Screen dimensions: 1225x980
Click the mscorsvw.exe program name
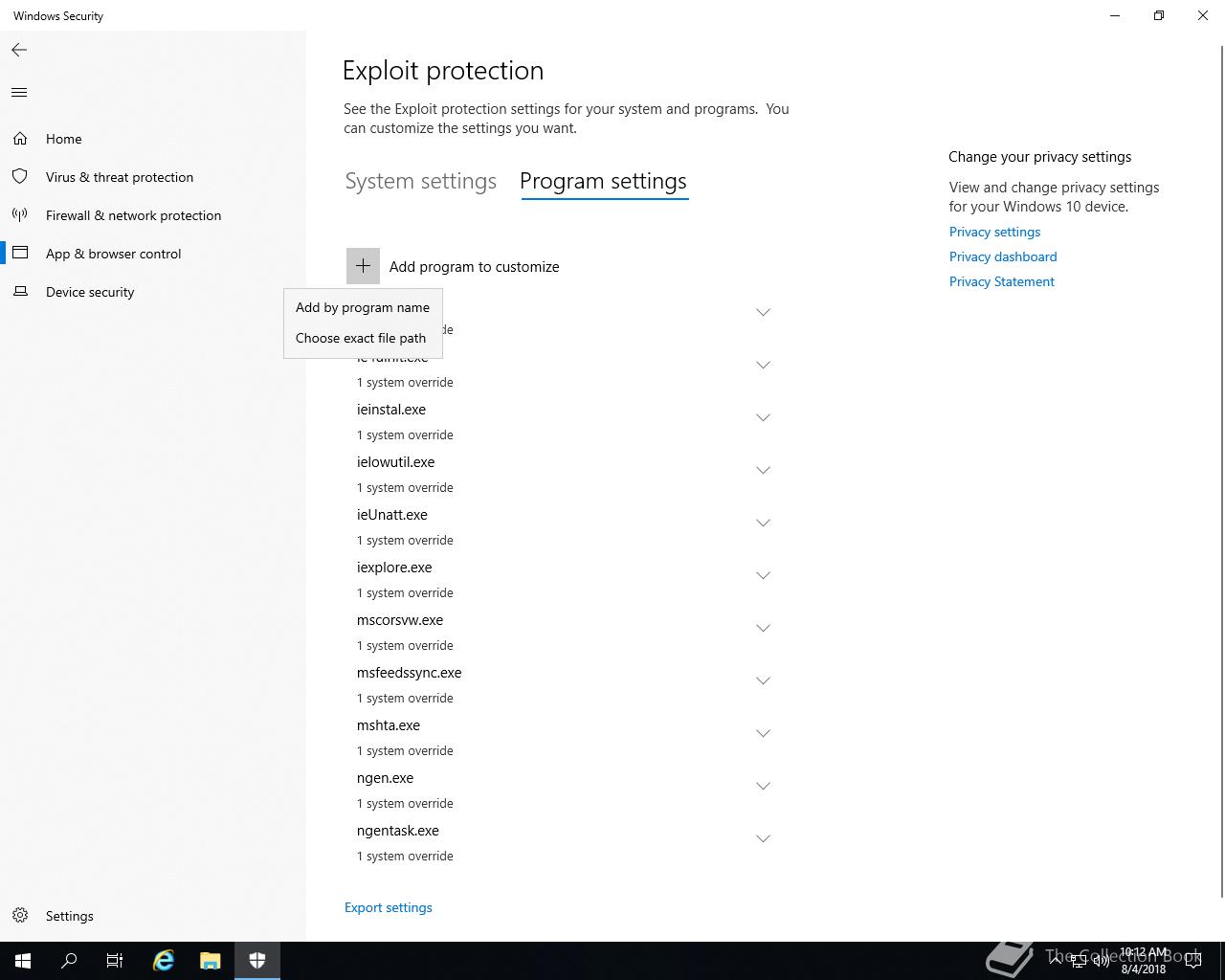[x=400, y=620]
